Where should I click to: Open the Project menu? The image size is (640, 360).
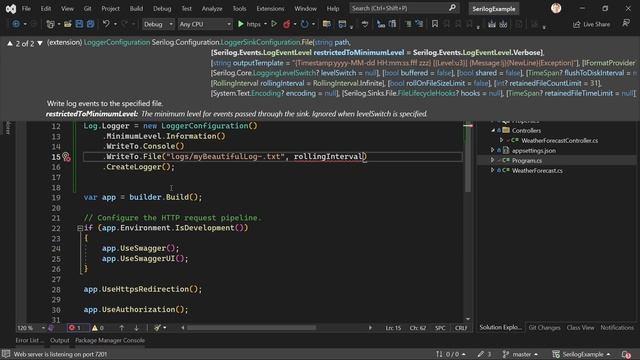[x=110, y=8]
